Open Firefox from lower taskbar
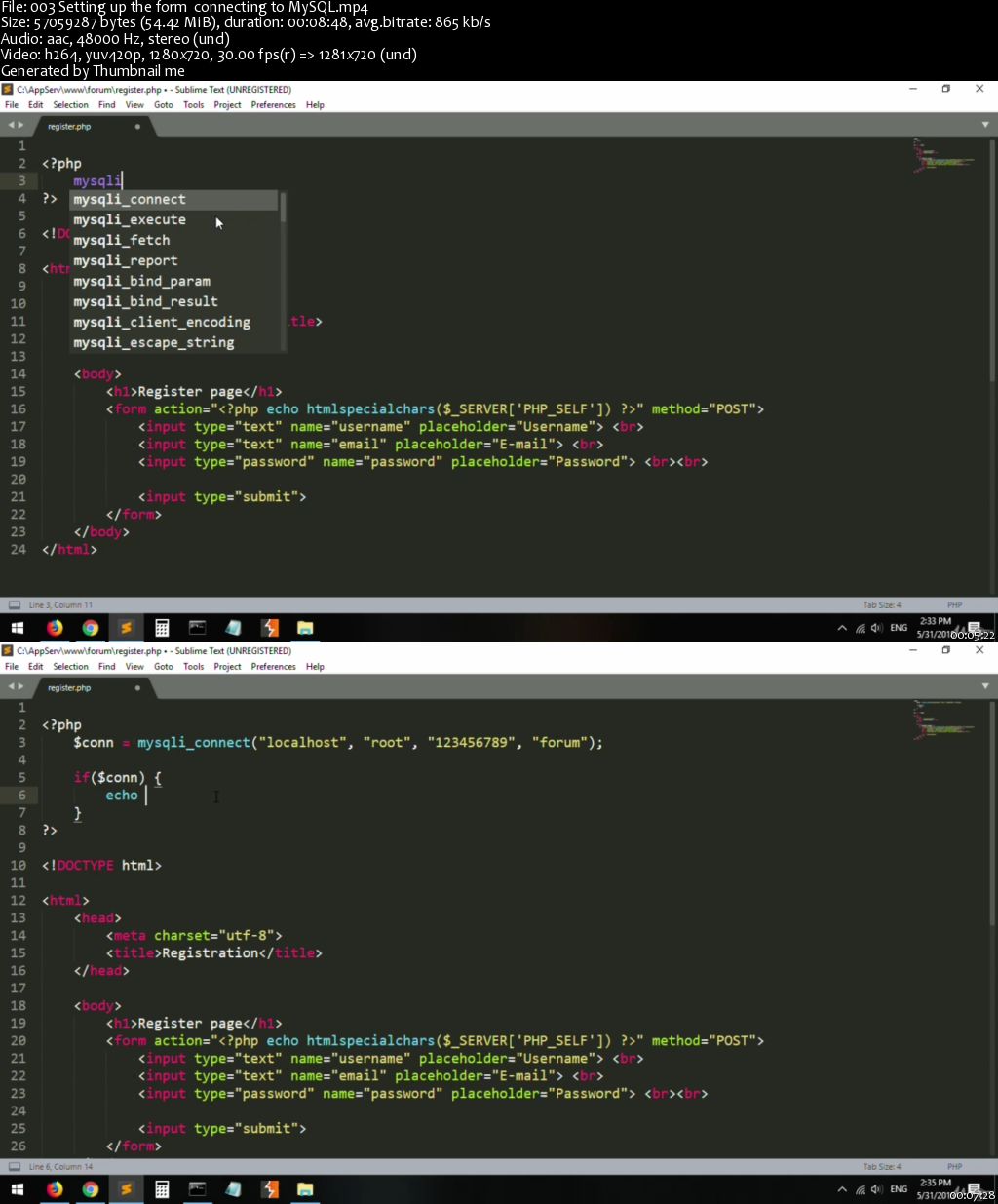 point(55,1189)
